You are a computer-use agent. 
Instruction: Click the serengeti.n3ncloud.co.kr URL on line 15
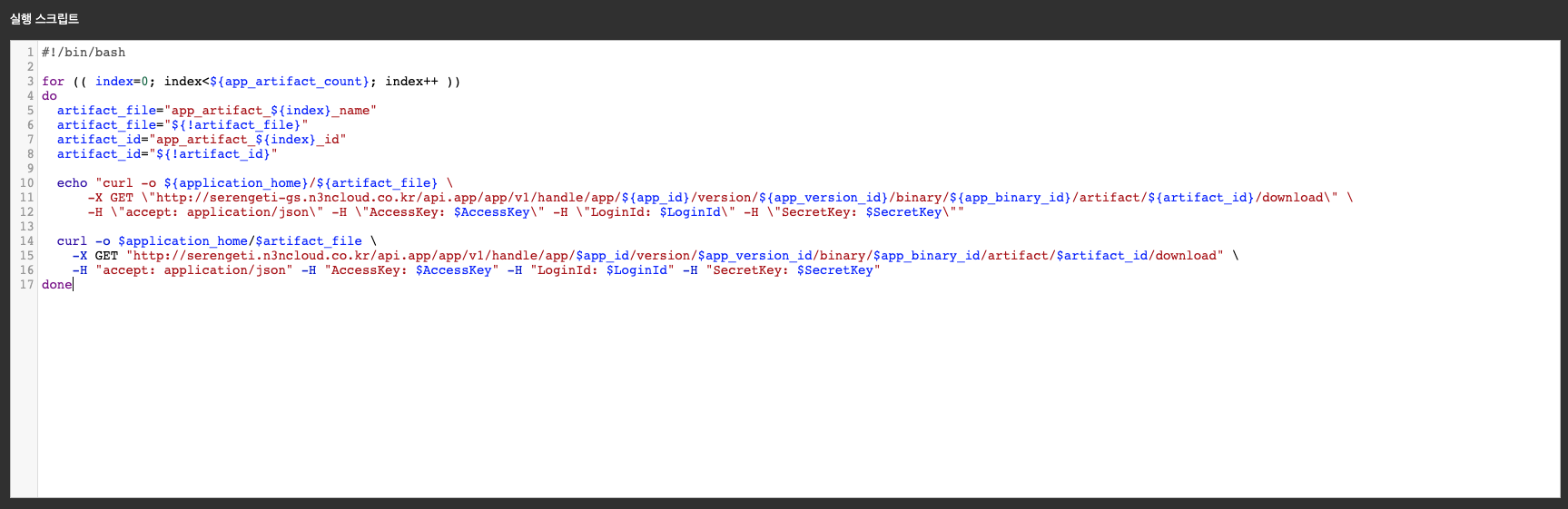coord(675,256)
